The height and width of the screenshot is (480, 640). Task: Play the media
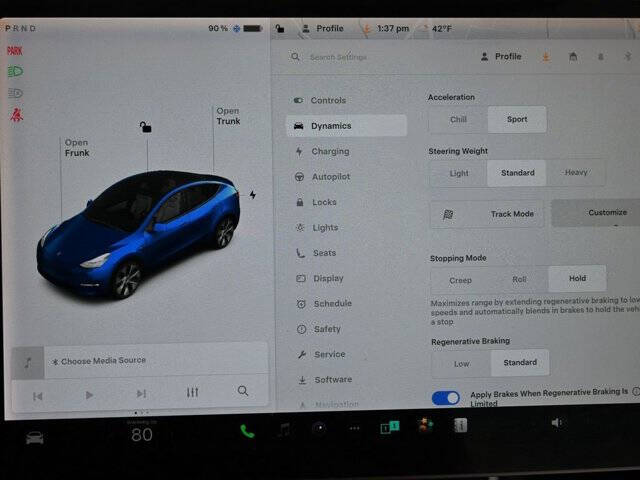pyautogui.click(x=89, y=395)
